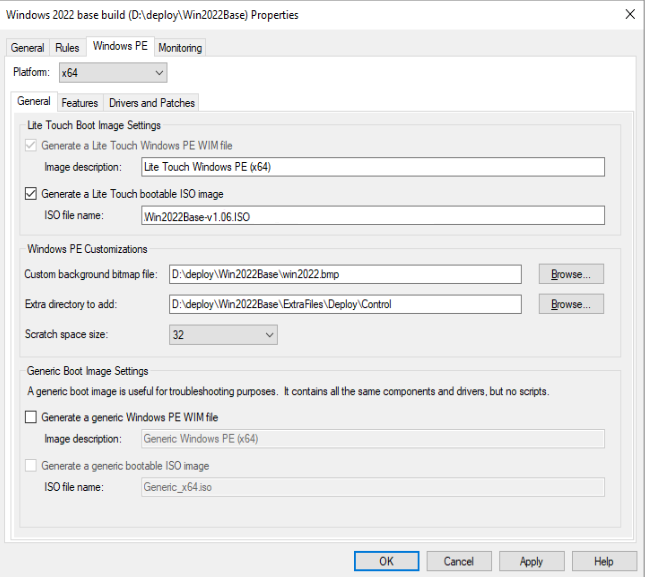The width and height of the screenshot is (645, 577).
Task: Select the inner General sub-tab
Action: [x=34, y=101]
